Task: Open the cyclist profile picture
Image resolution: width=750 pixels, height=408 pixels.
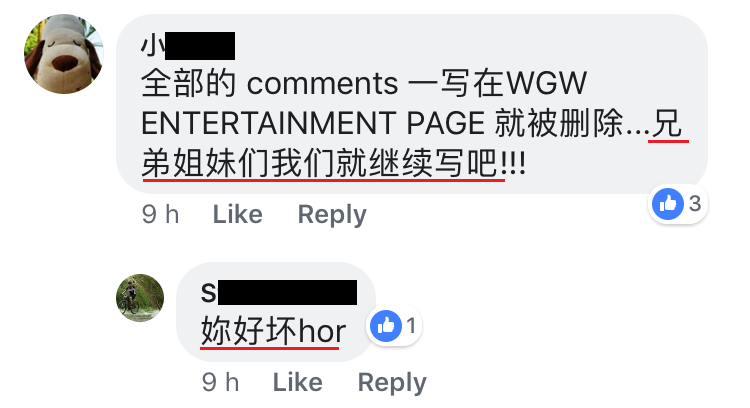Action: point(140,298)
